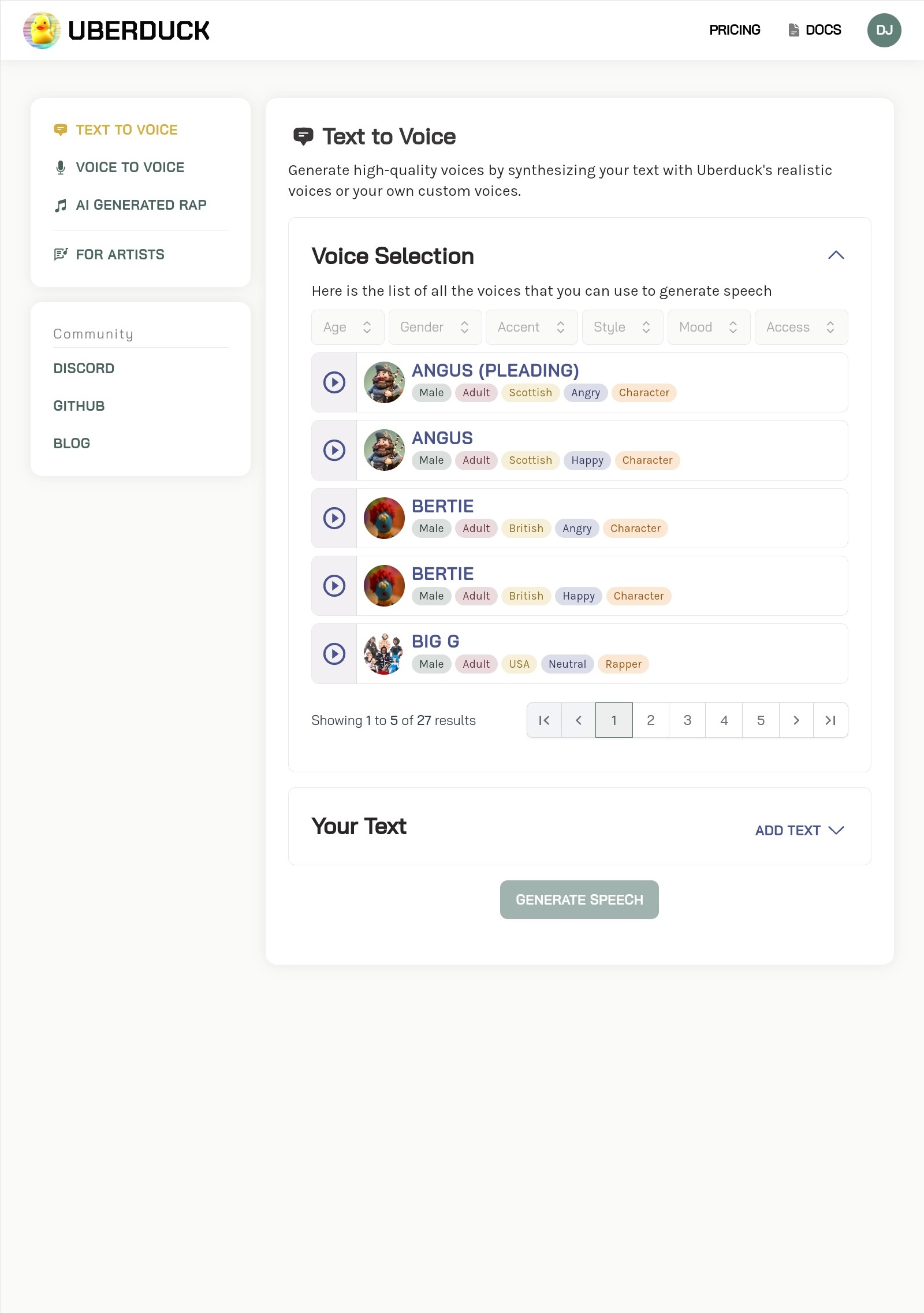The height and width of the screenshot is (1313, 924).
Task: Open the Discord community link
Action: pyautogui.click(x=84, y=369)
